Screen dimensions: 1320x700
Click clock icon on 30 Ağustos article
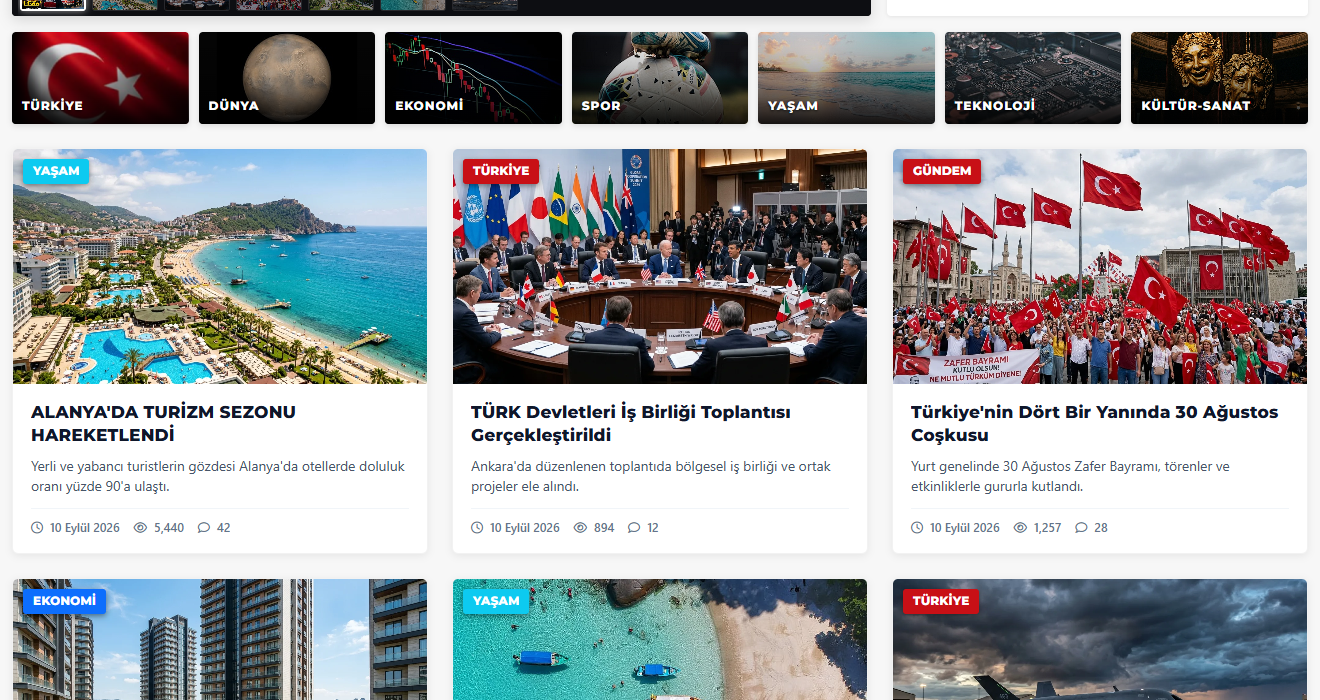point(917,527)
